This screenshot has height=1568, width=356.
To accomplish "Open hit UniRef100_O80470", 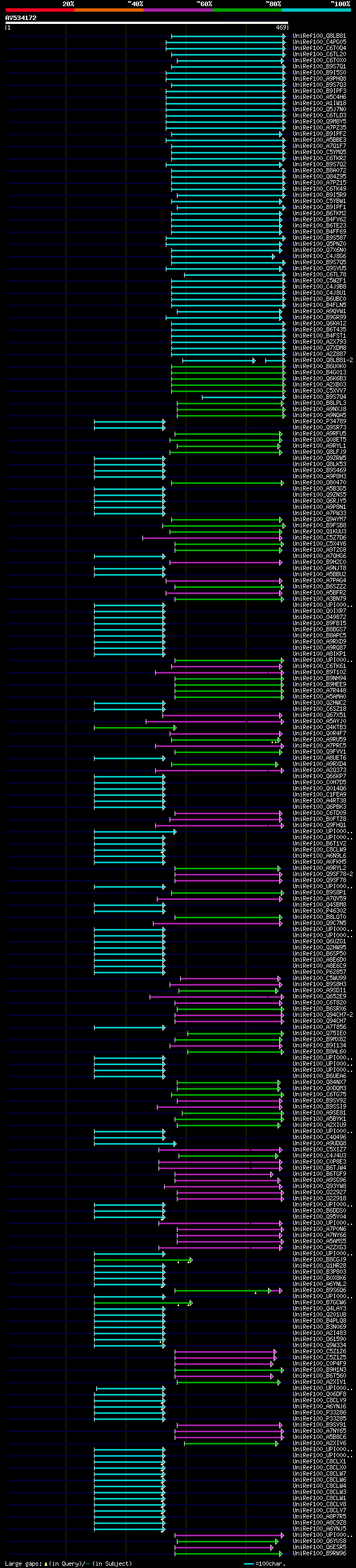I will point(319,483).
